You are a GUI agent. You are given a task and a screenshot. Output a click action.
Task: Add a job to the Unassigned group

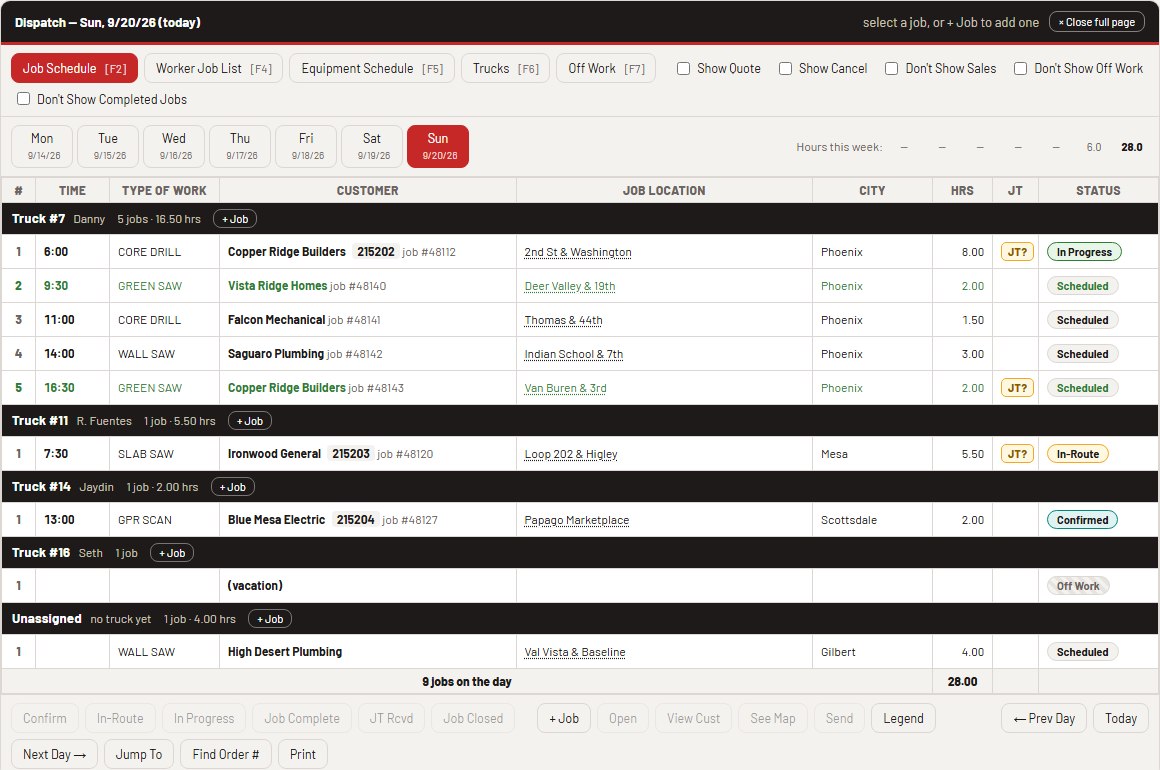tap(270, 619)
